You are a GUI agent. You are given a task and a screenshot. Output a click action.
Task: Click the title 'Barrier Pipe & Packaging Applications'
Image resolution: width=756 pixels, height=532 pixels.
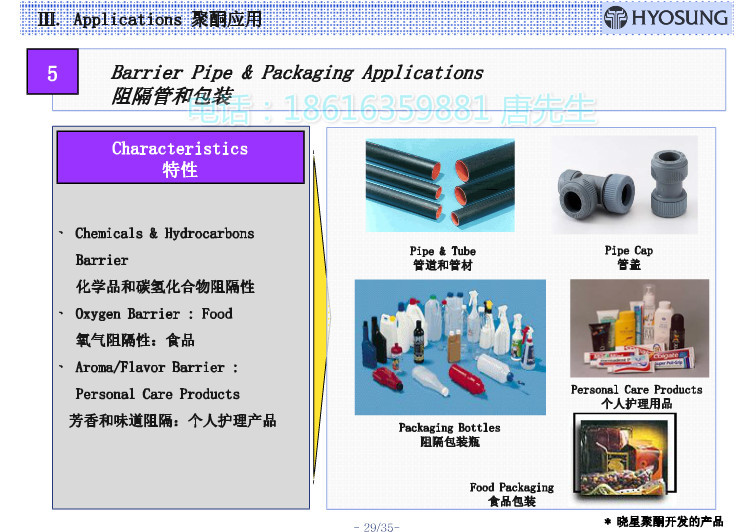tap(297, 72)
